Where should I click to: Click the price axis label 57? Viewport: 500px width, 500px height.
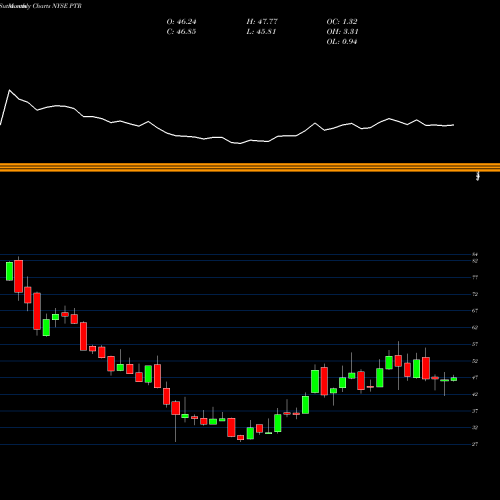[475, 344]
